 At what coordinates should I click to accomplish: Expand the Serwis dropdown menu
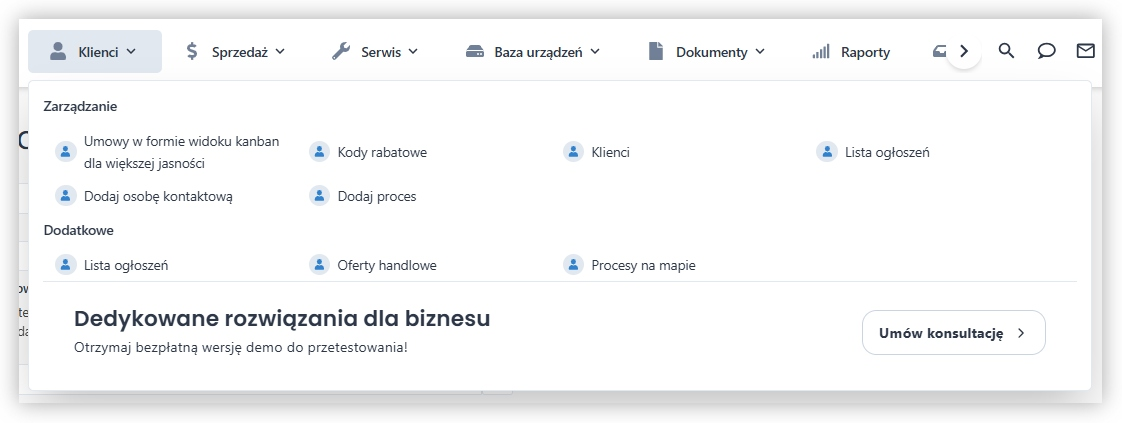coord(375,52)
